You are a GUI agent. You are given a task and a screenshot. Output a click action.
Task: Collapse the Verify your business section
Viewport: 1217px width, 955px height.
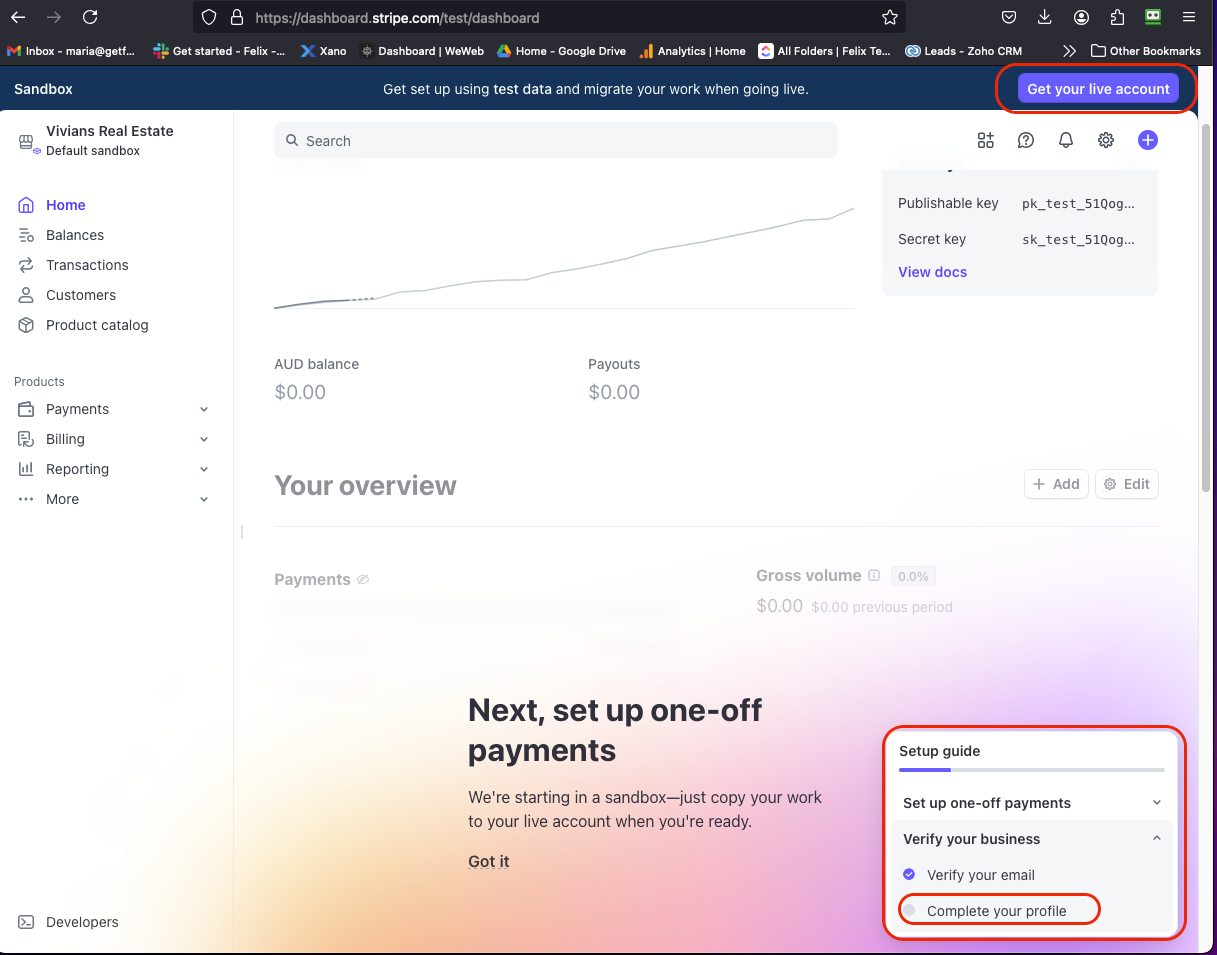1157,839
